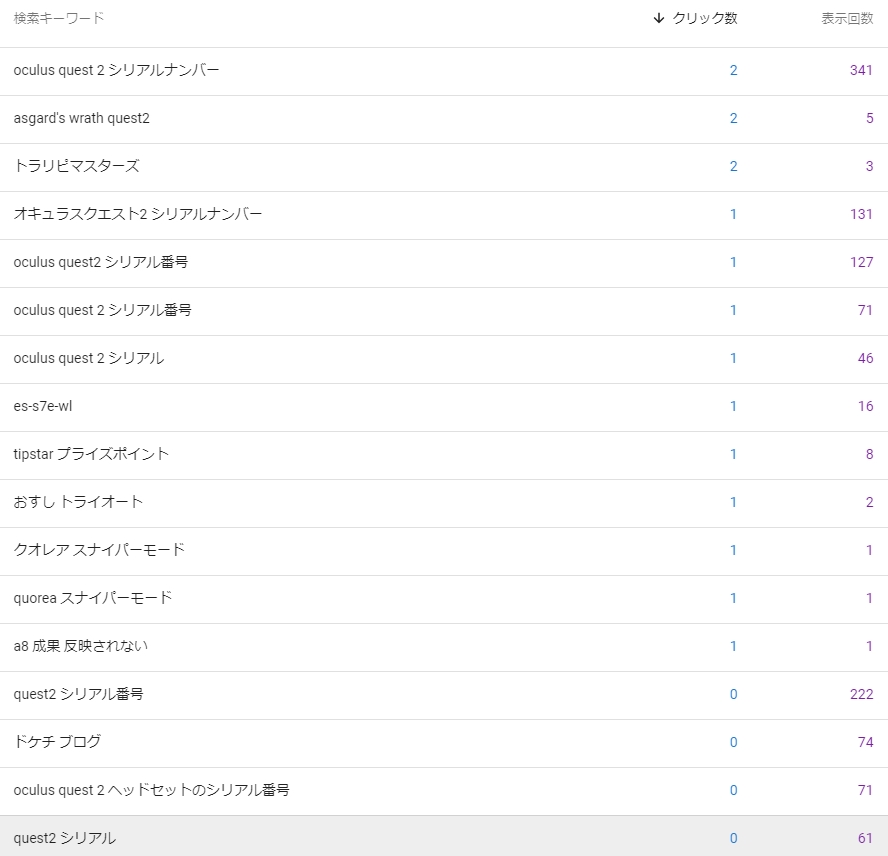Click the tipstar プライズポイント query
This screenshot has width=888, height=856.
pyautogui.click(x=91, y=454)
